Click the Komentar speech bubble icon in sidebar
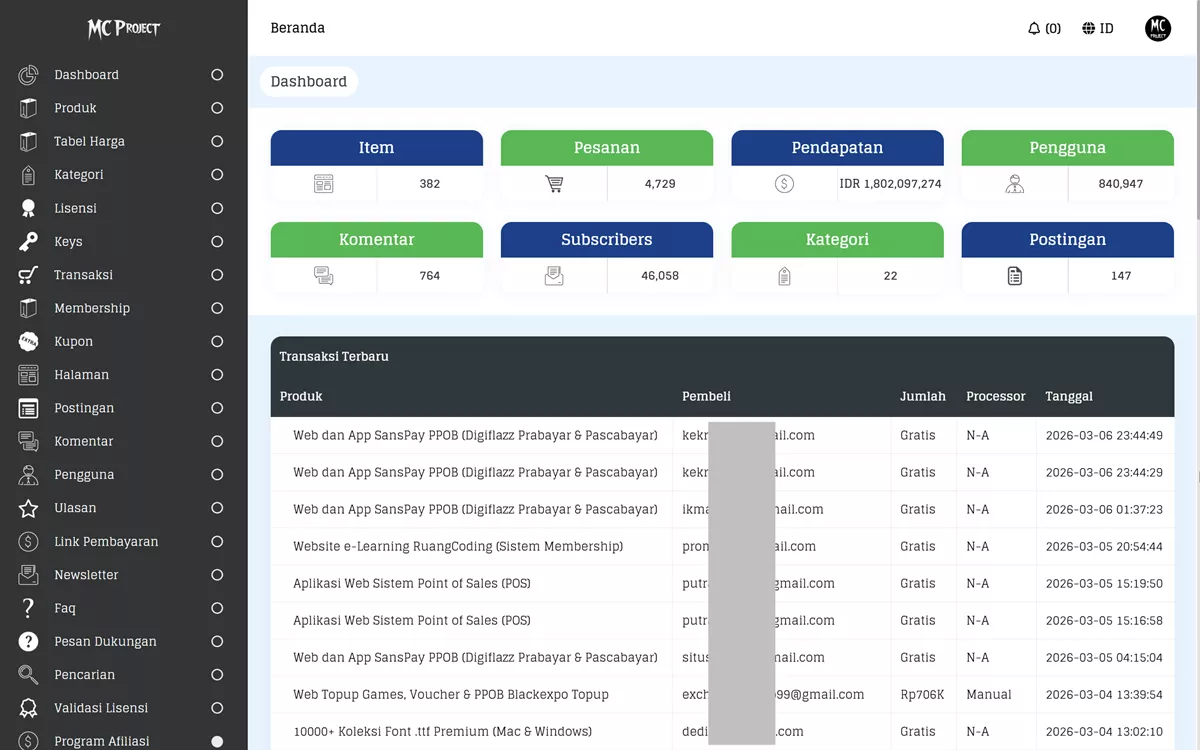Image resolution: width=1200 pixels, height=750 pixels. (29, 441)
